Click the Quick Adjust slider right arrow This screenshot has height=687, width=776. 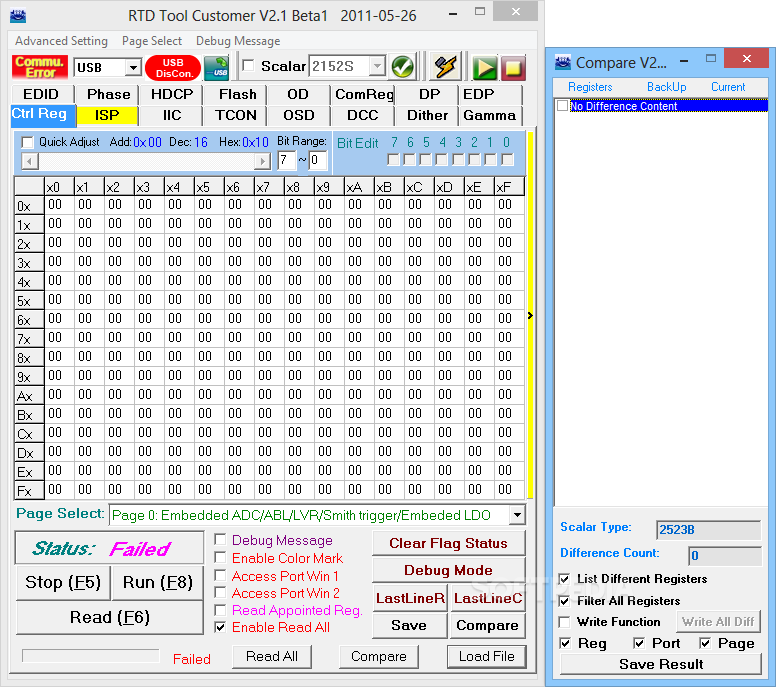pos(263,161)
